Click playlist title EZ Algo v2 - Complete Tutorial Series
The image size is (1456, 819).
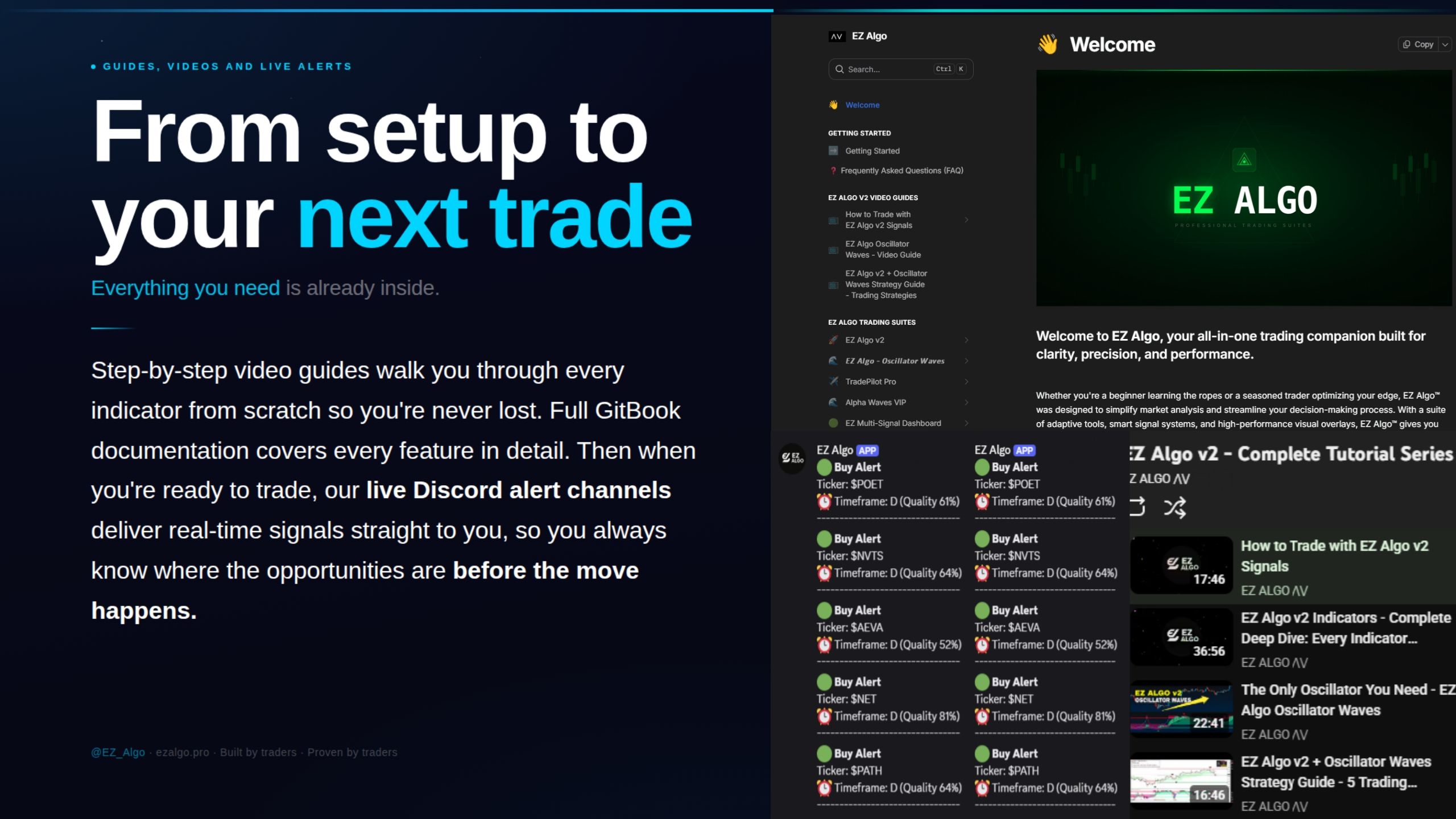(1292, 454)
